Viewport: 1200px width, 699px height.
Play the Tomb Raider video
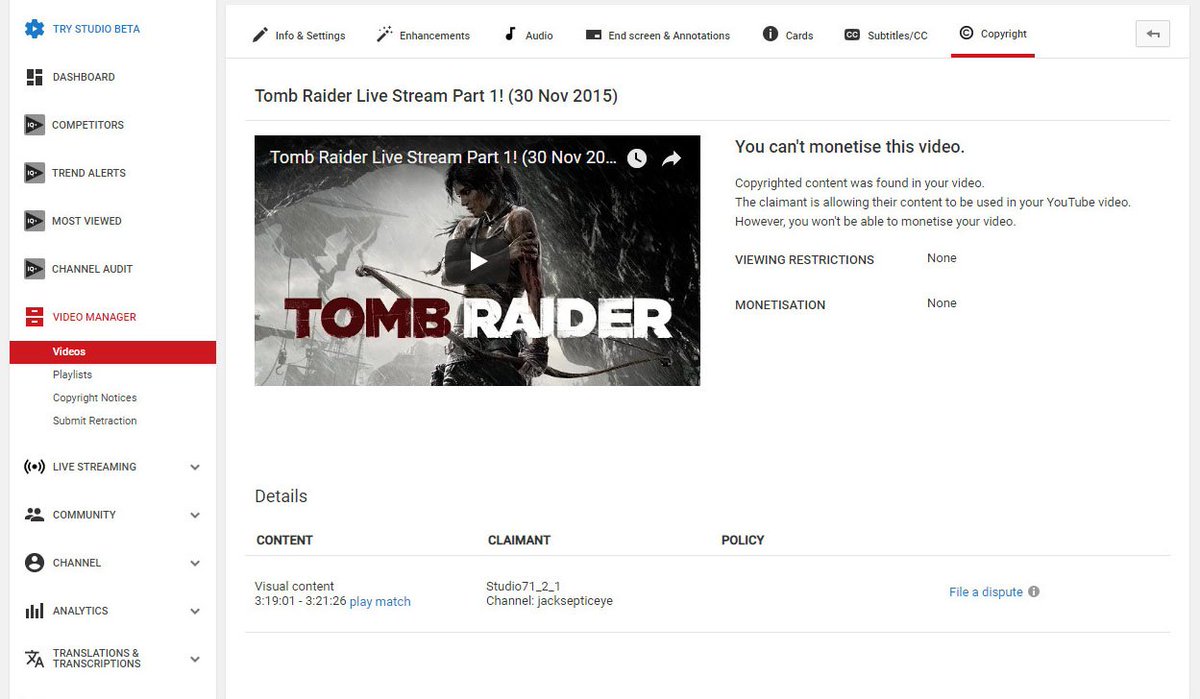point(478,261)
